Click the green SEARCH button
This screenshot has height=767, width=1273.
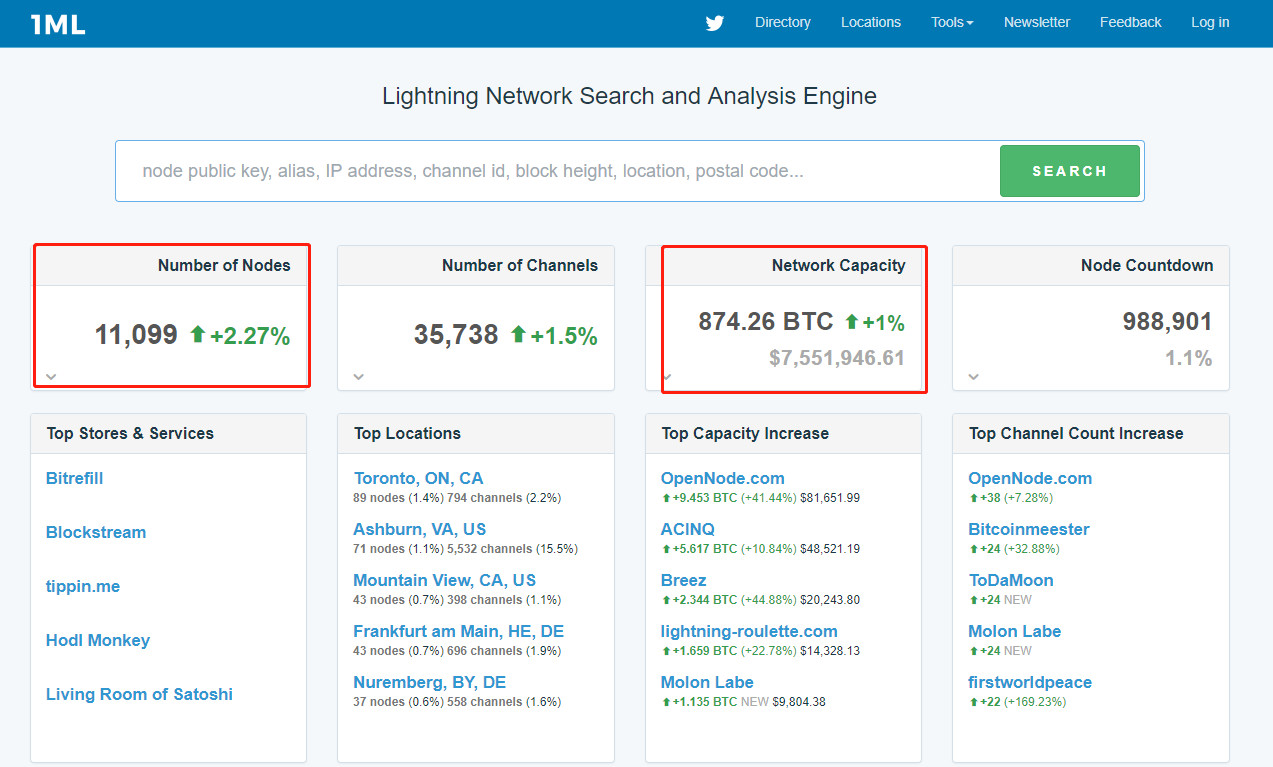point(1070,171)
